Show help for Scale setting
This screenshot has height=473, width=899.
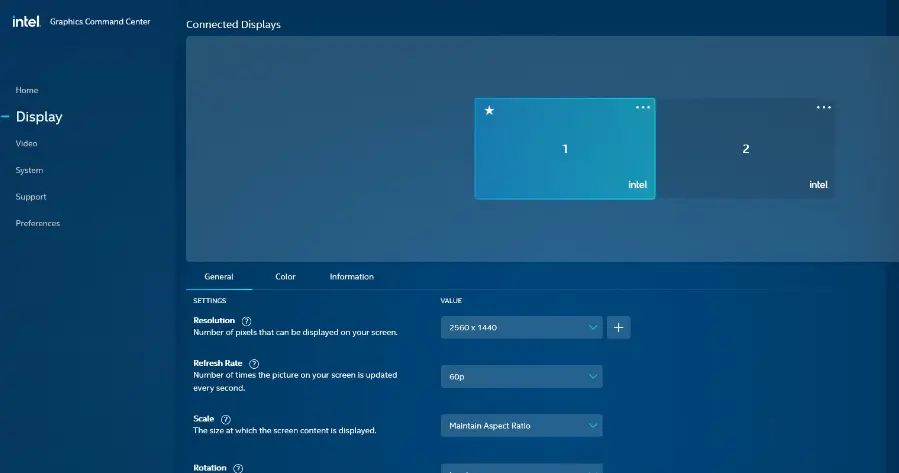pos(226,419)
